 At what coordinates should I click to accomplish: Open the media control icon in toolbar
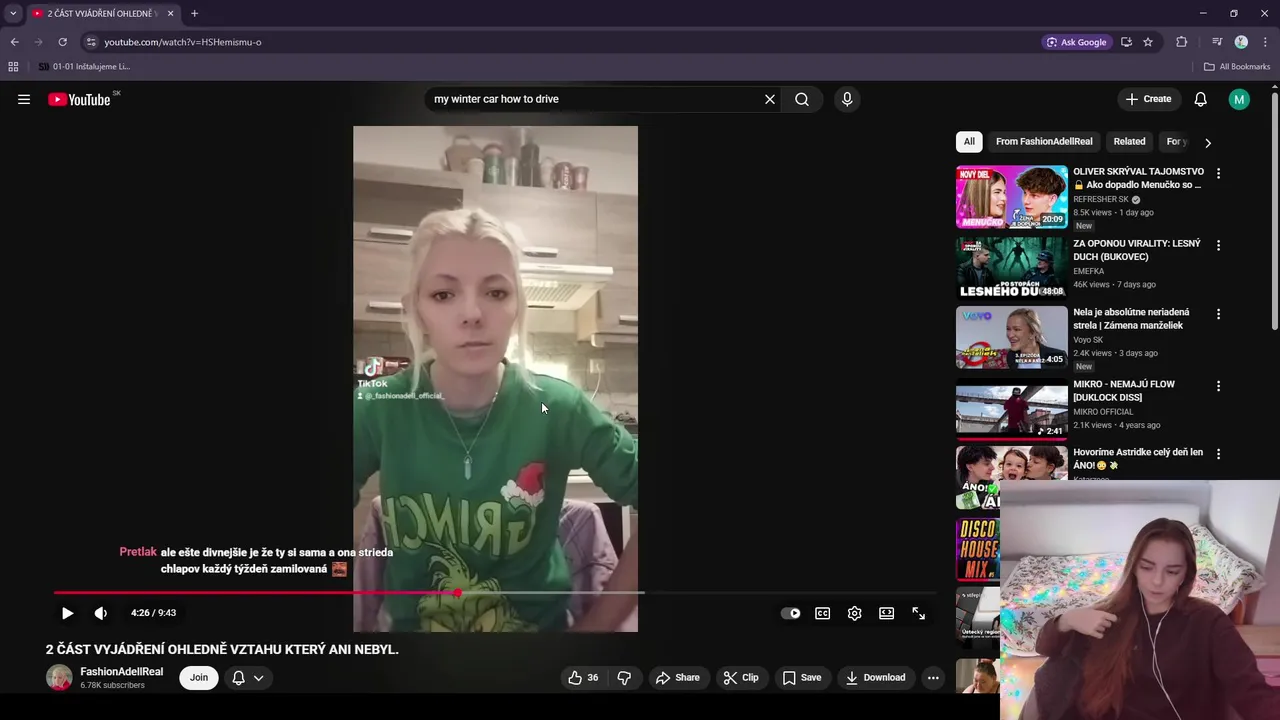[x=1217, y=42]
